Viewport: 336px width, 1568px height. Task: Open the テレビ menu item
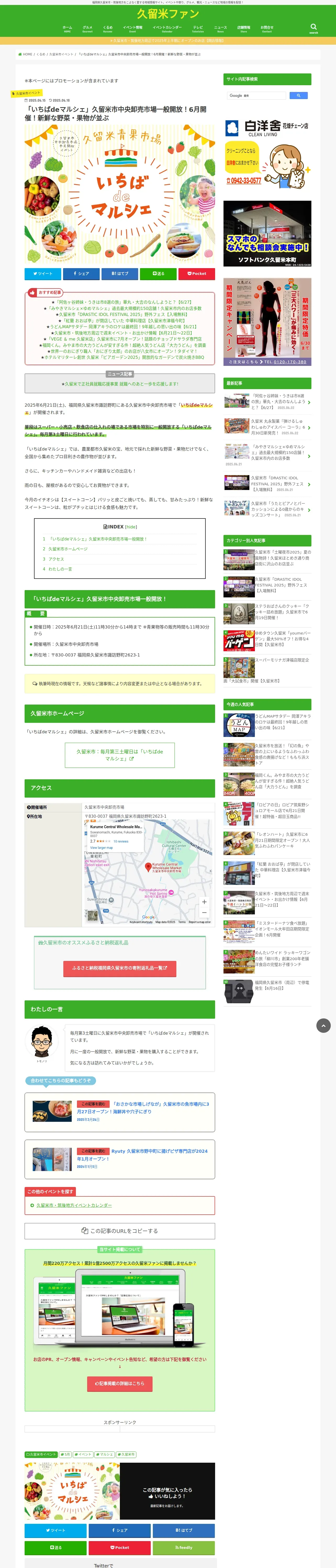coord(198,28)
